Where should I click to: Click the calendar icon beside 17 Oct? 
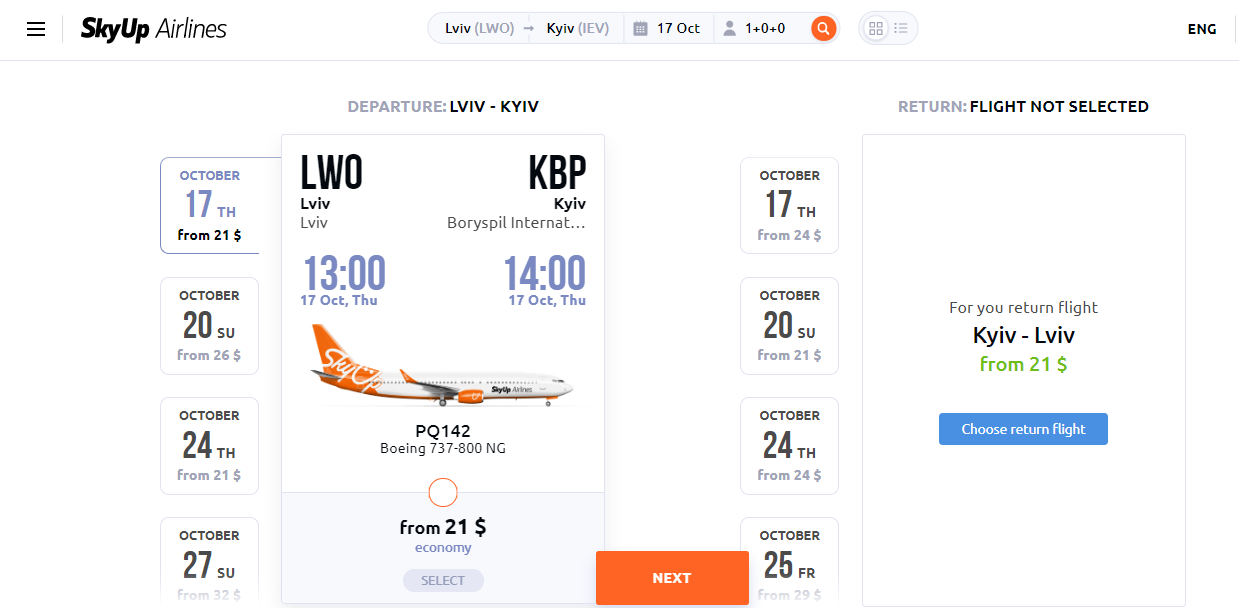click(641, 29)
